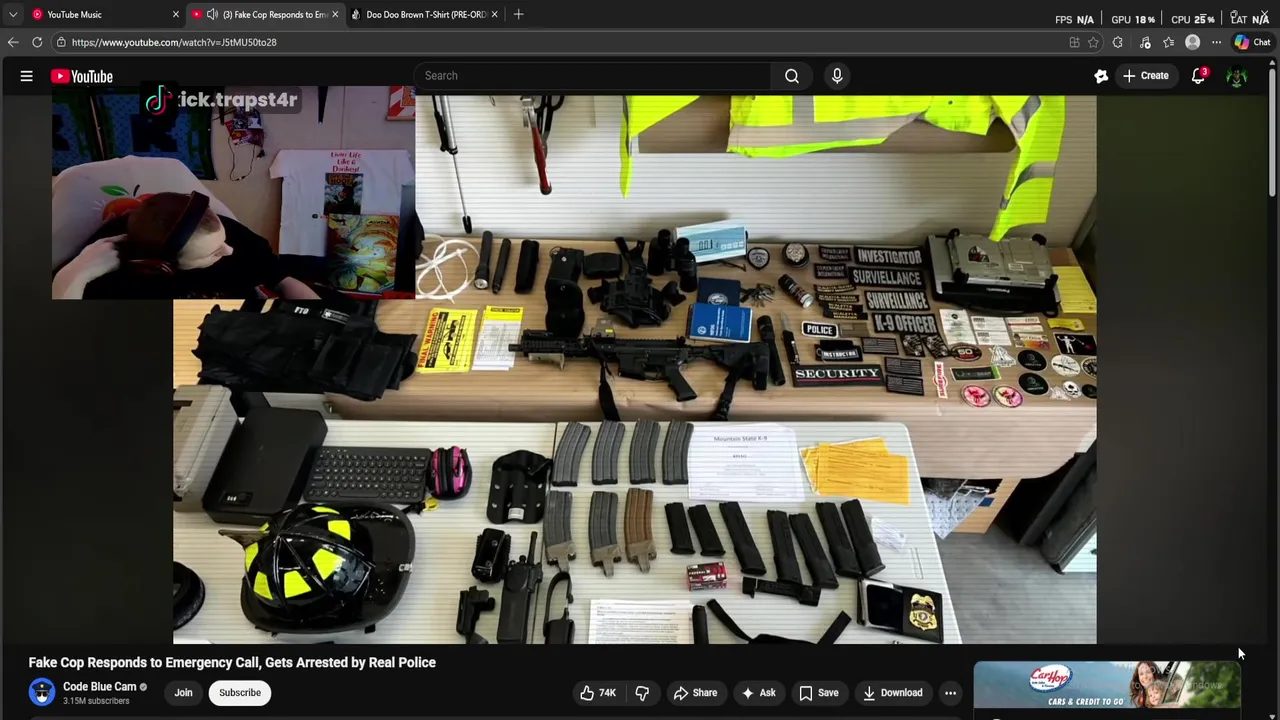This screenshot has width=1280, height=720.
Task: Open more actions three-dot menu
Action: point(950,692)
